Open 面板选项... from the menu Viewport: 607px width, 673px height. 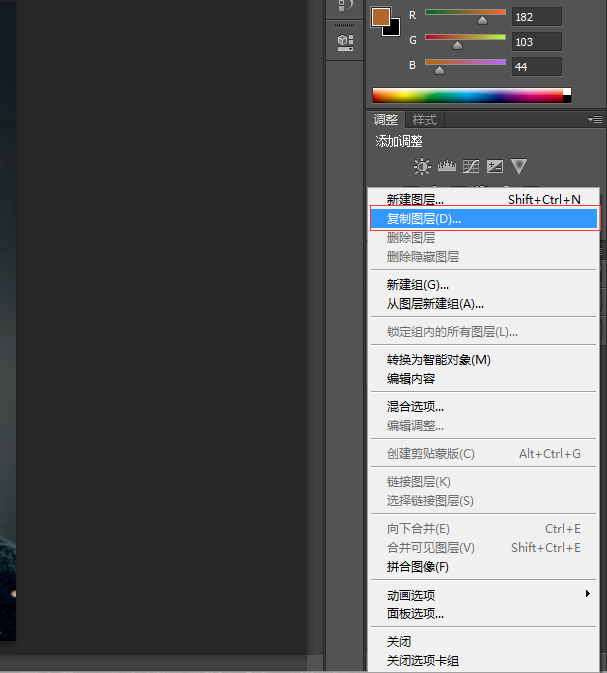(483, 614)
